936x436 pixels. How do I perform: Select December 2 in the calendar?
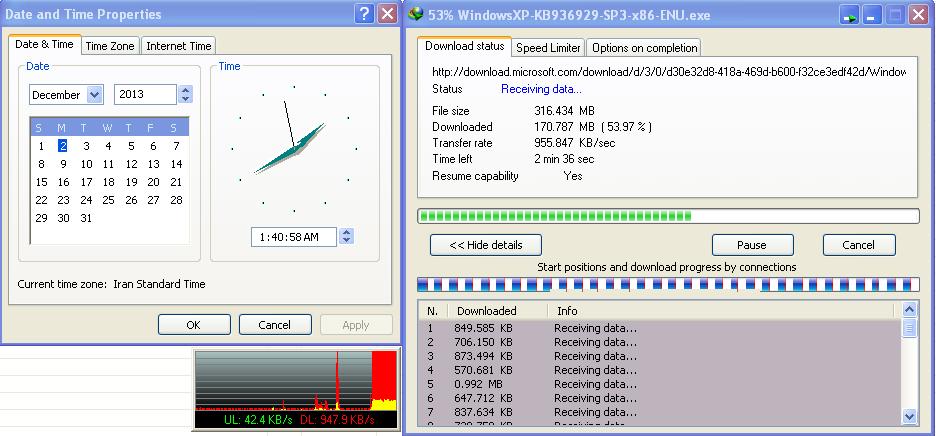[63, 146]
